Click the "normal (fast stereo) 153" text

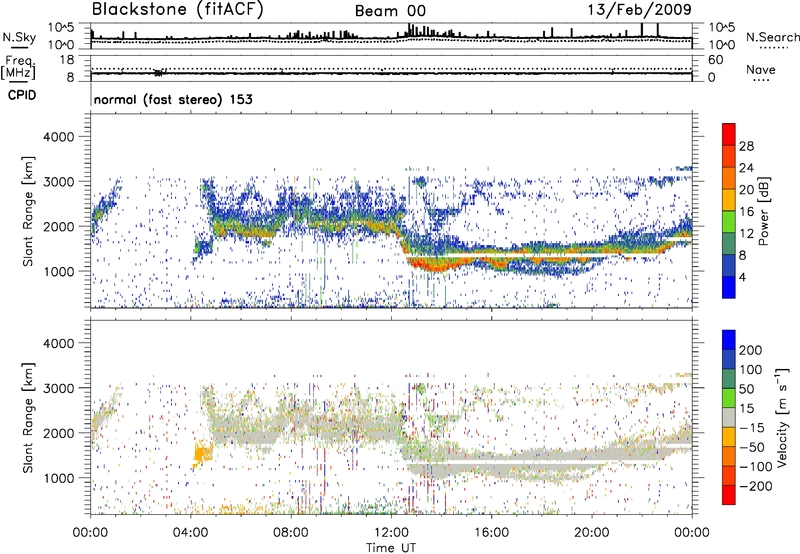[173, 99]
